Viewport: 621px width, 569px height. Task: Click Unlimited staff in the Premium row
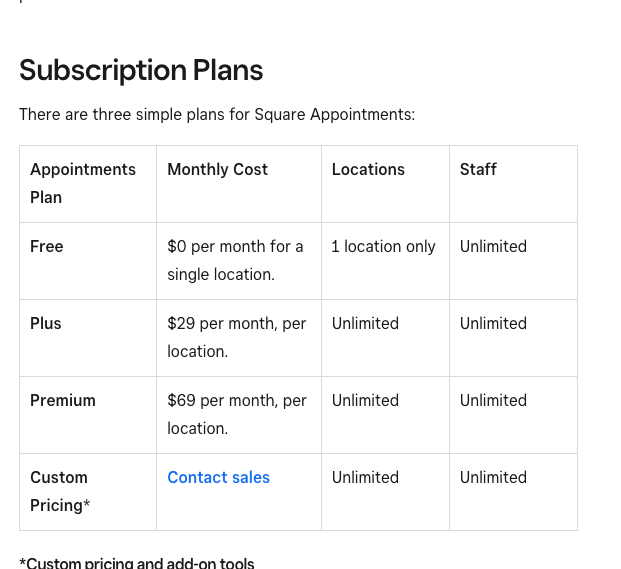pyautogui.click(x=493, y=401)
